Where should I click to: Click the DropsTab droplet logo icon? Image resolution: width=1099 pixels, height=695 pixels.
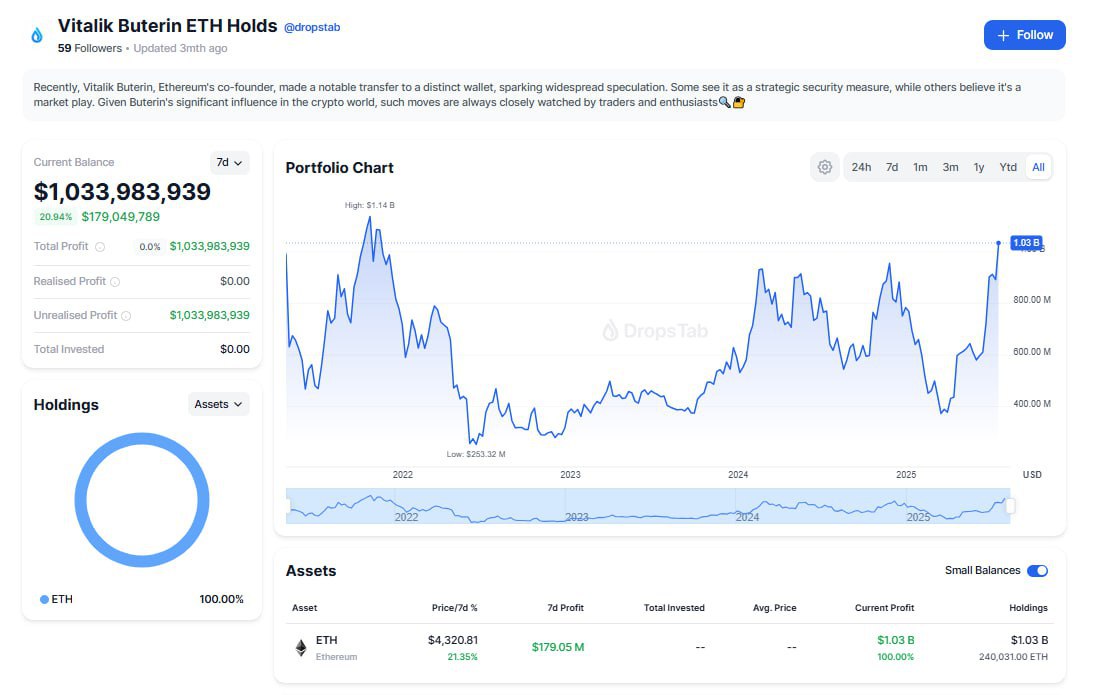[x=37, y=35]
